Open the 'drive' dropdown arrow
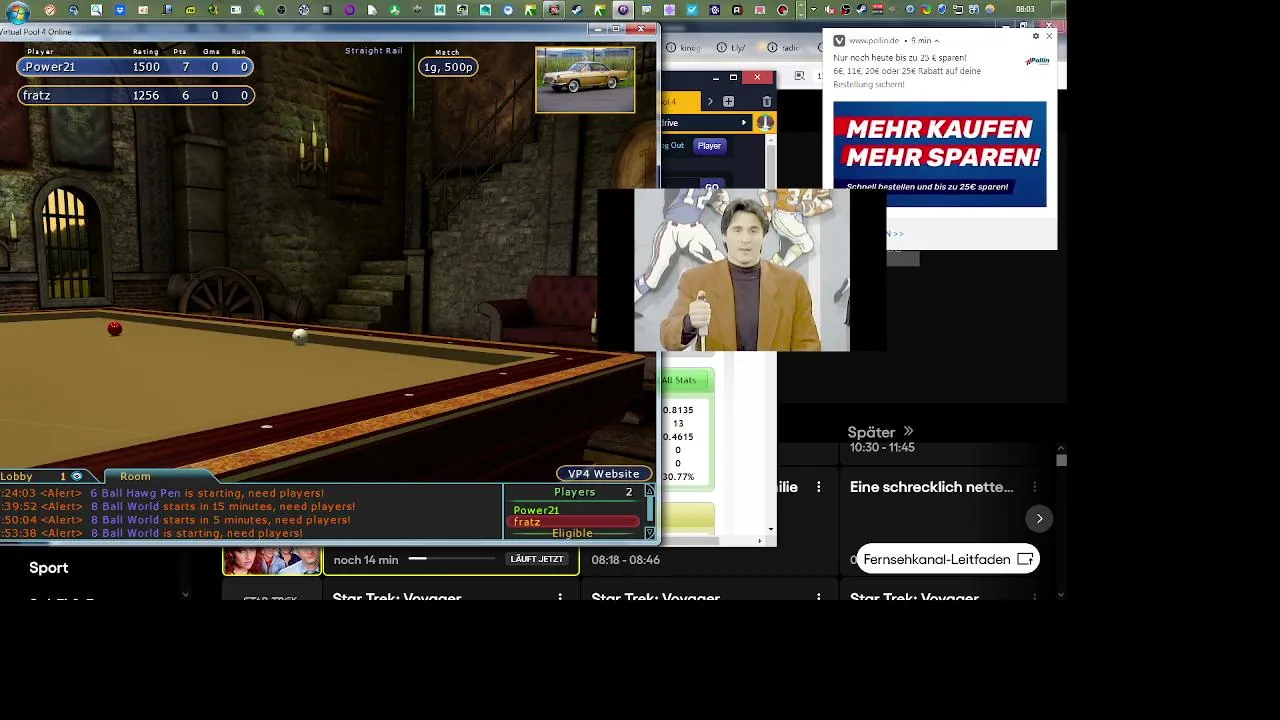Image resolution: width=1280 pixels, height=720 pixels. click(x=743, y=123)
